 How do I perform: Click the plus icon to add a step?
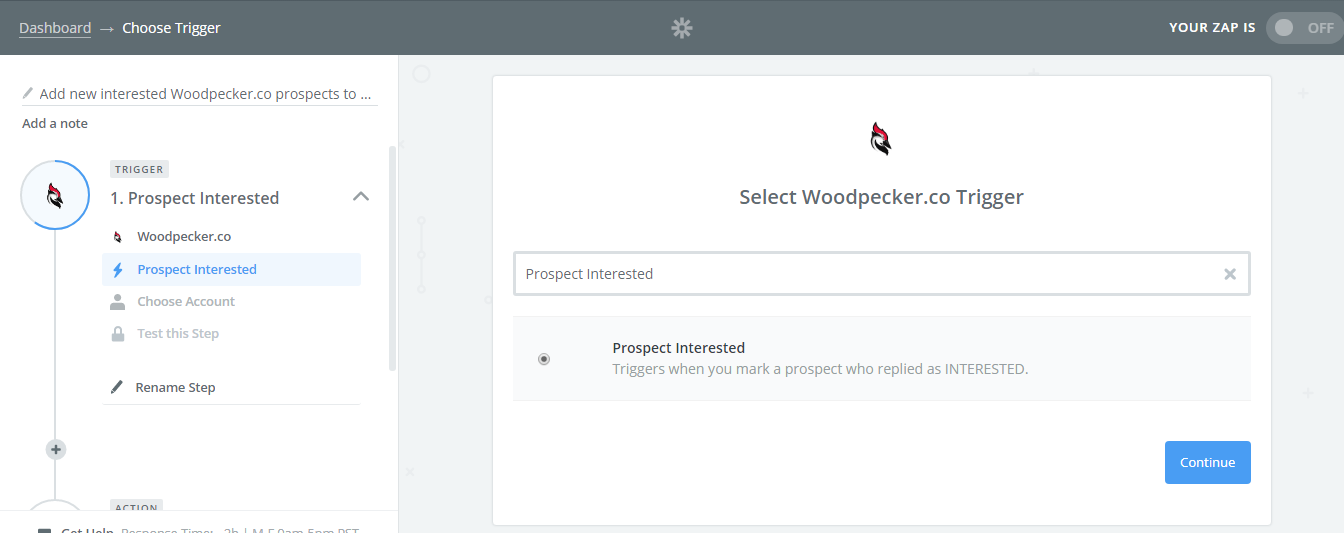point(56,450)
